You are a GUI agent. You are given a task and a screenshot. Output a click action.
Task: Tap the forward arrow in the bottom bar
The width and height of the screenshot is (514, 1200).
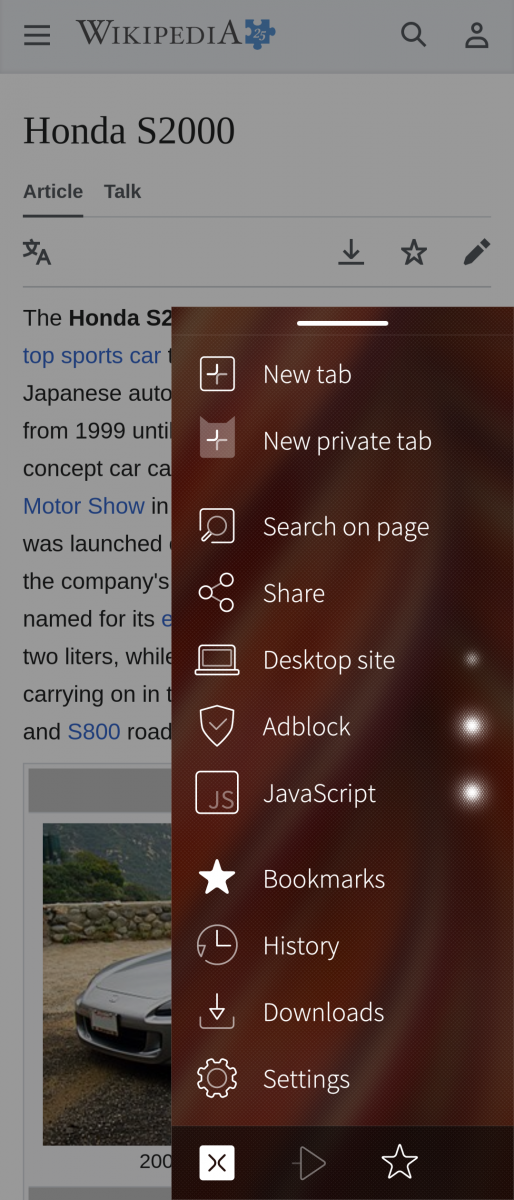tap(309, 1163)
